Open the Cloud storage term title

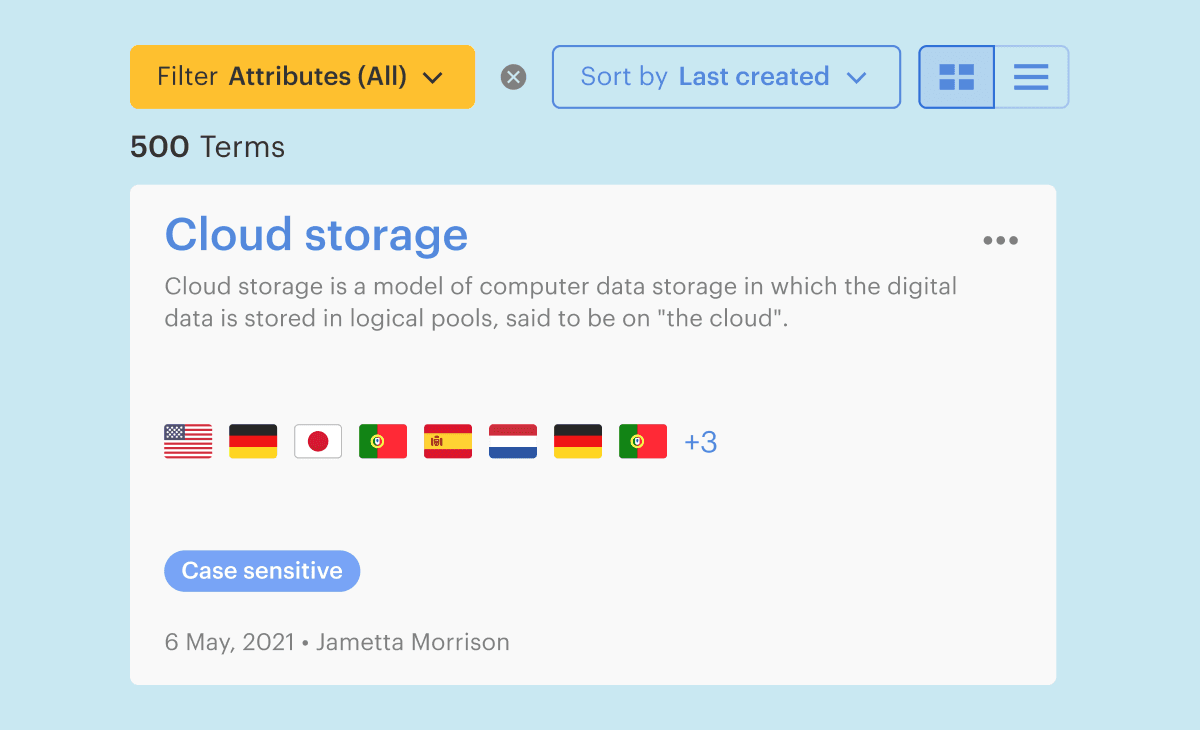(316, 234)
